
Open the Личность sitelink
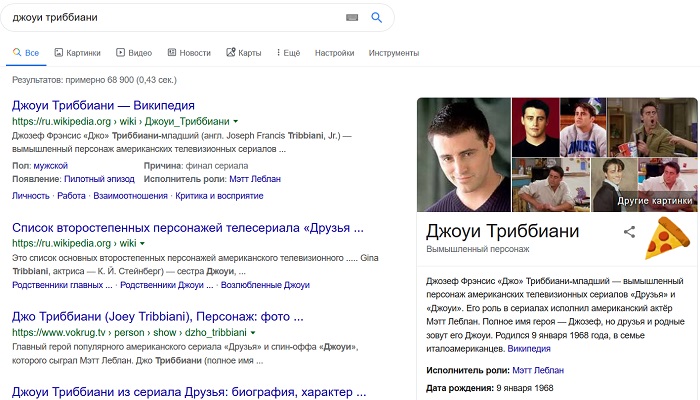click(31, 196)
